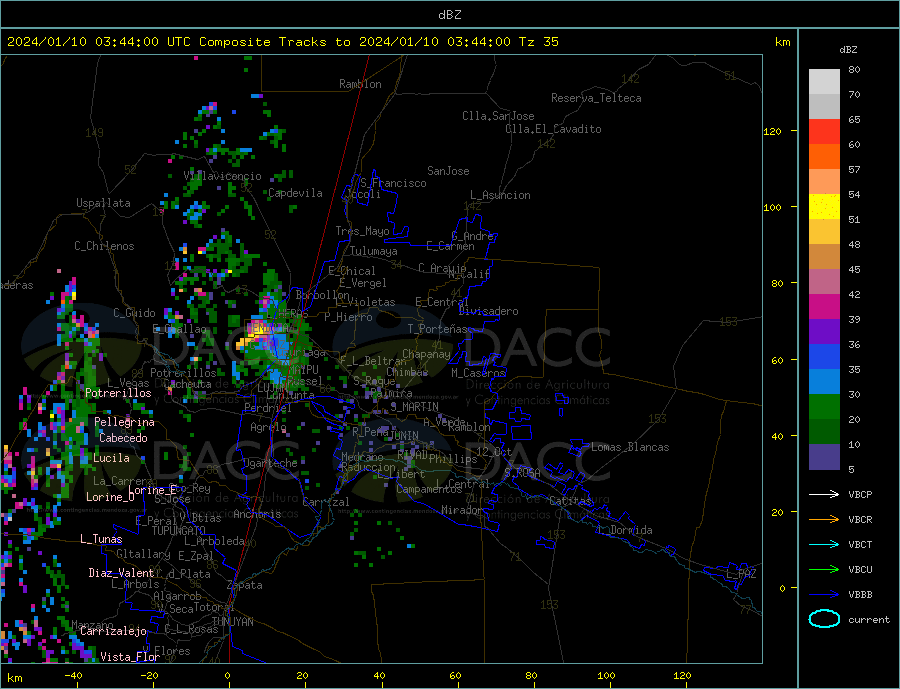
Task: Click the green VBCU arrow in legend
Action: point(824,570)
